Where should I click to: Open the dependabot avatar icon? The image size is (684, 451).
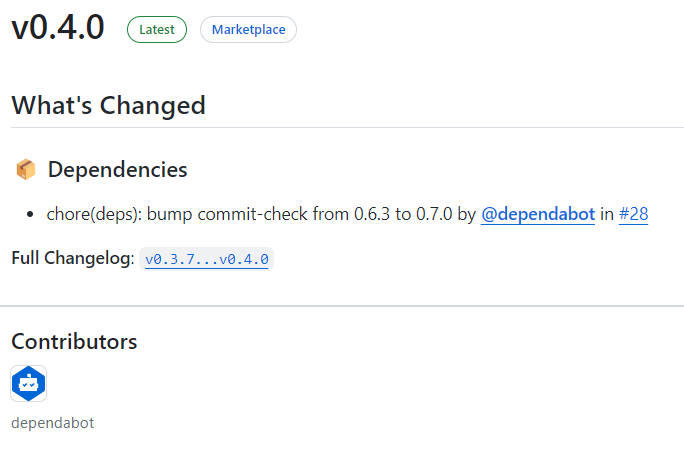point(28,384)
